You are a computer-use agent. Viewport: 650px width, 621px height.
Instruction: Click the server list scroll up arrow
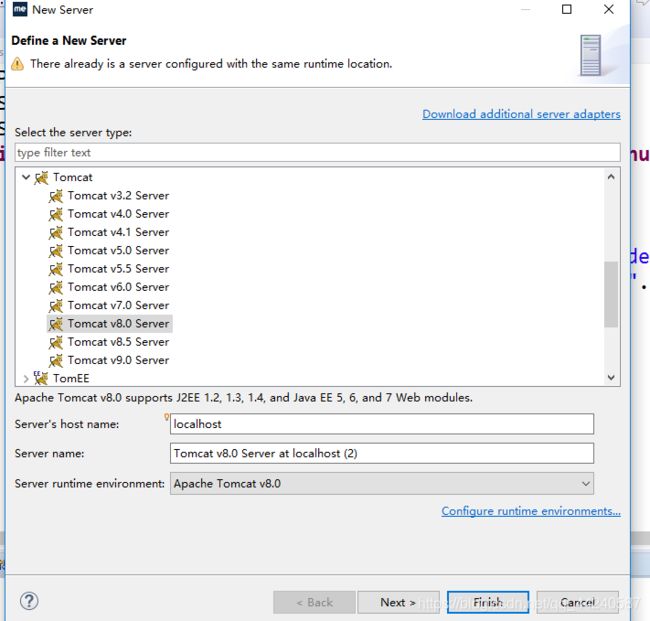point(611,177)
